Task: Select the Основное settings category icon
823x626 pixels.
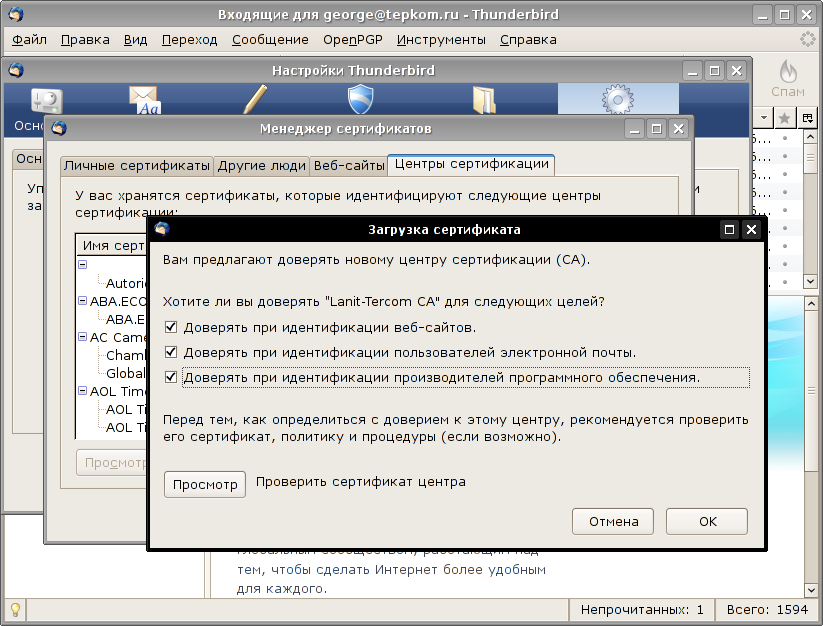Action: [x=46, y=100]
